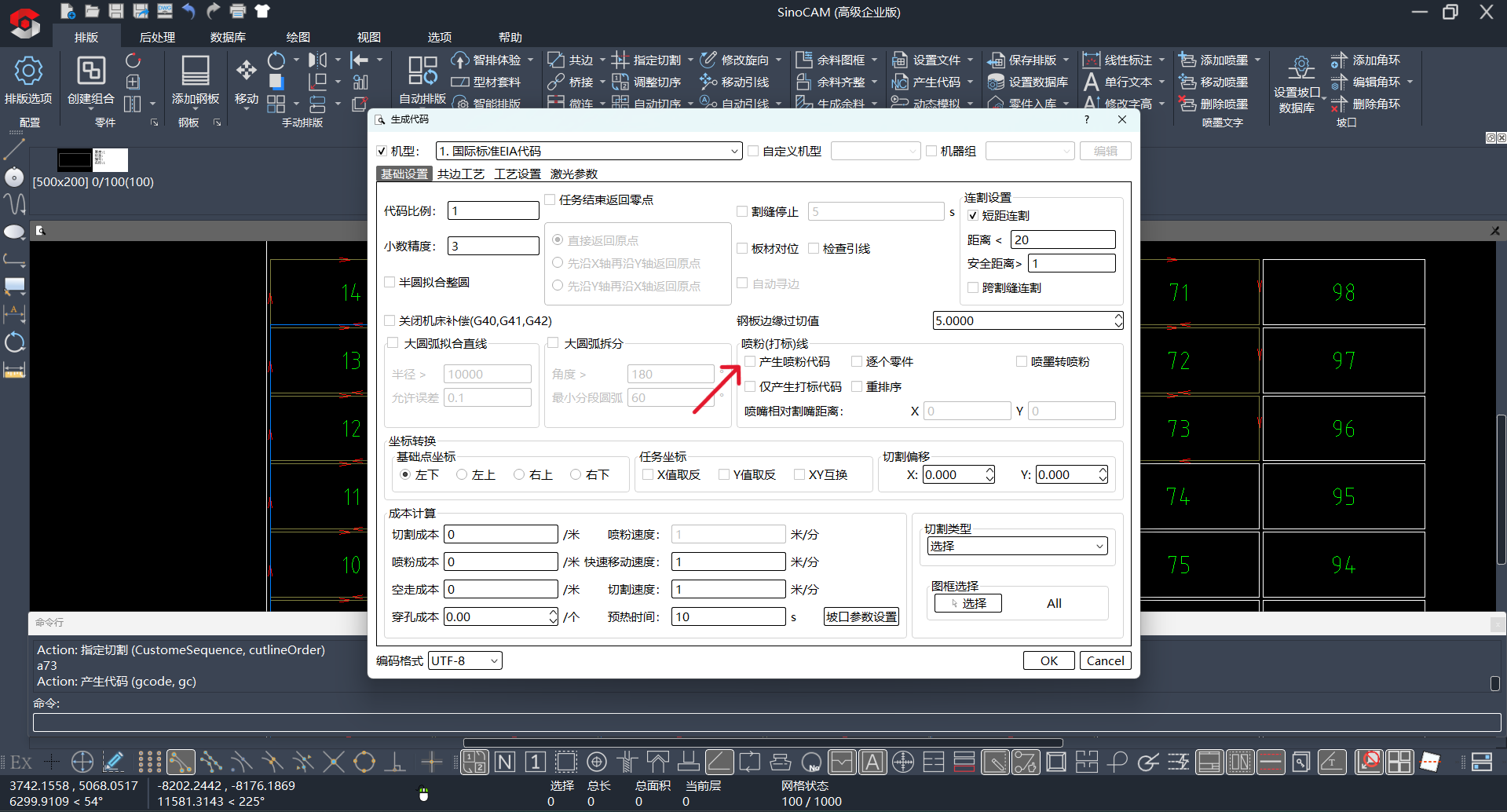Click the command panel vertical scrollbar
1507x812 pixels.
pyautogui.click(x=1494, y=683)
